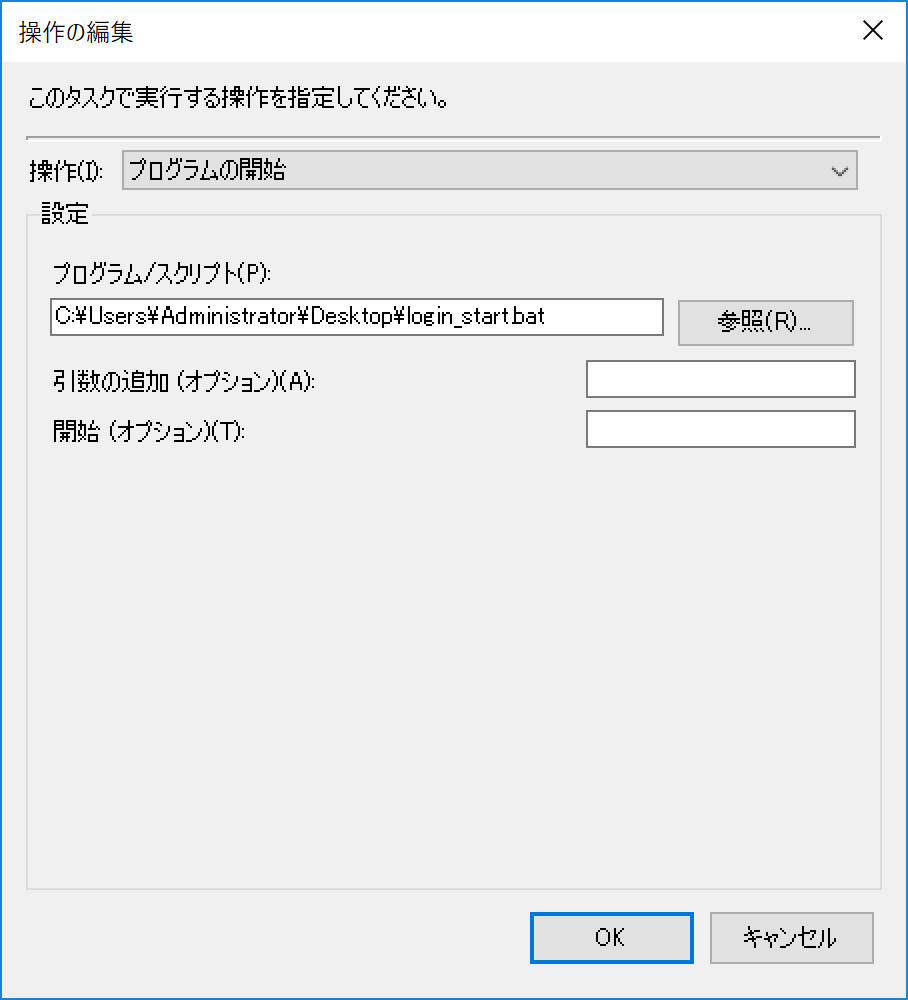Dismiss the dialog via キャンセル button
908x1000 pixels.
(791, 938)
